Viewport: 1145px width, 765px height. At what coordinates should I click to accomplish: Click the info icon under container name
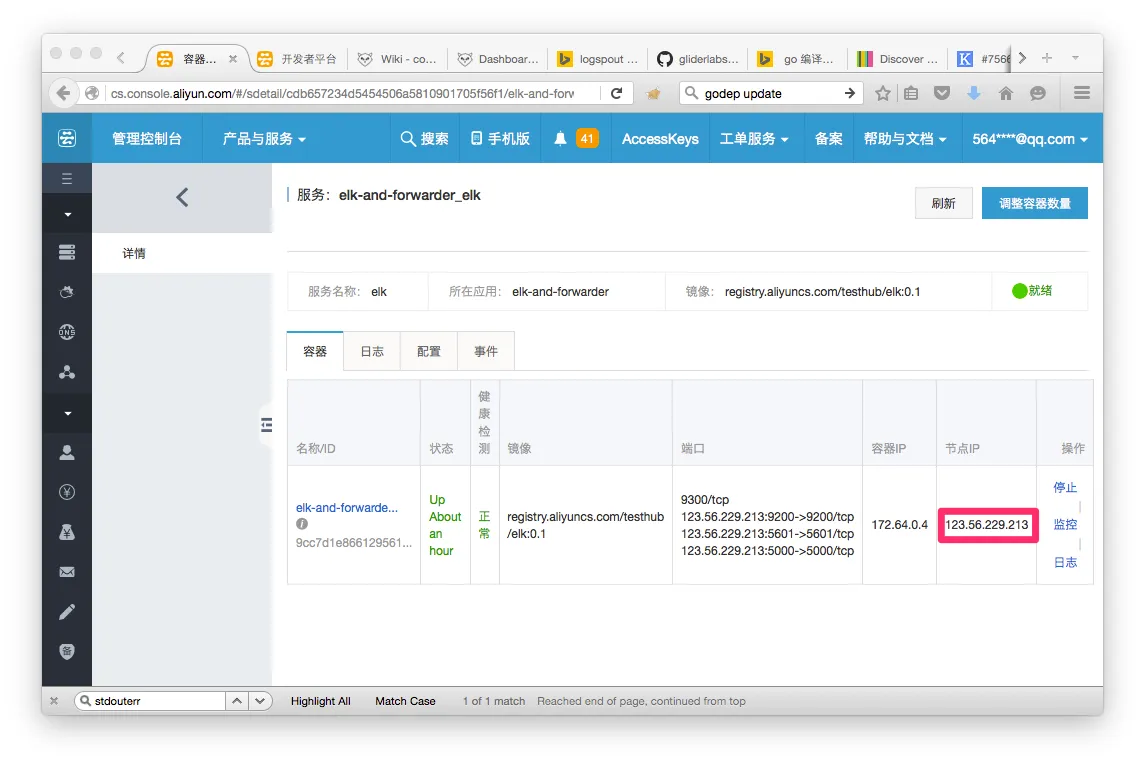point(302,524)
